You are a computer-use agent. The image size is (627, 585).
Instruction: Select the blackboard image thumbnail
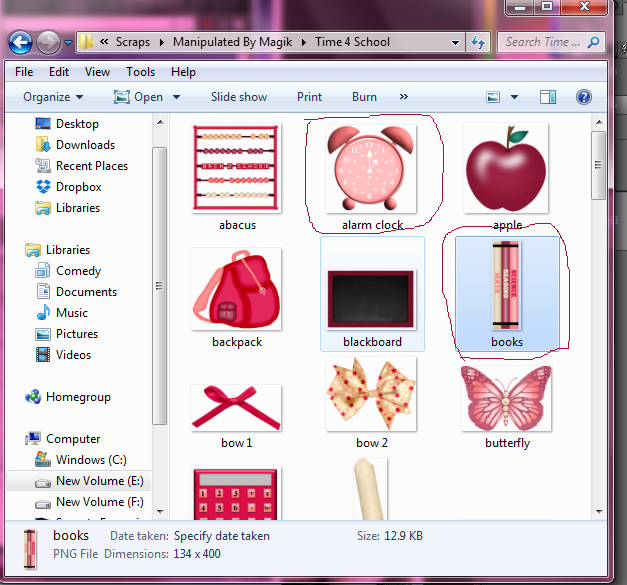(x=371, y=300)
